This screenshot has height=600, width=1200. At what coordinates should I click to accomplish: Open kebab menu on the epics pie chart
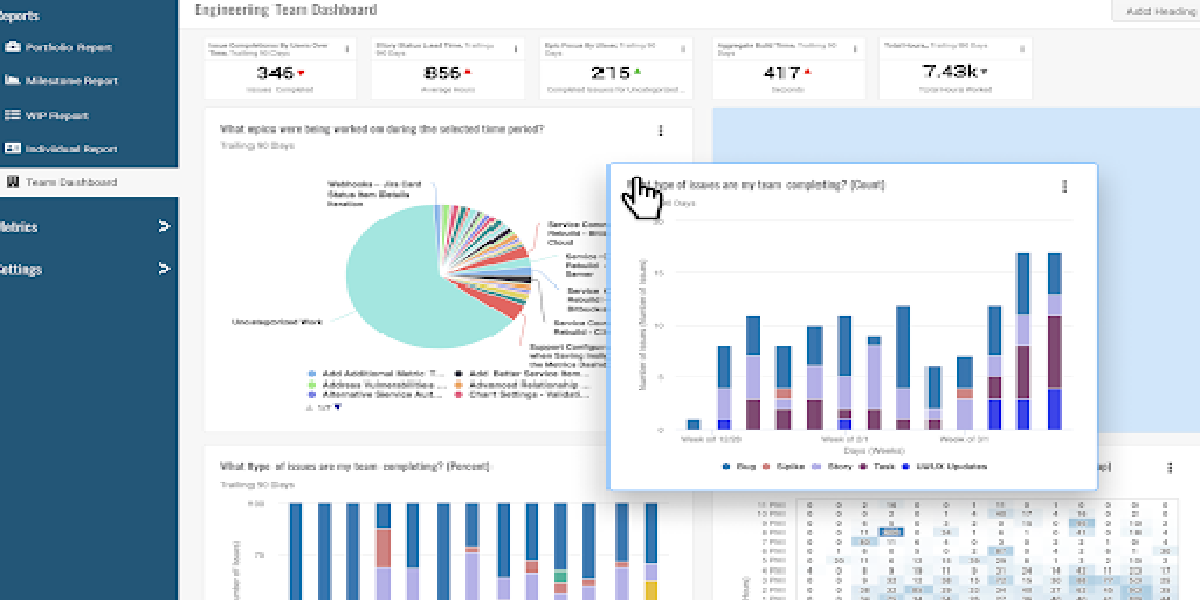(660, 131)
